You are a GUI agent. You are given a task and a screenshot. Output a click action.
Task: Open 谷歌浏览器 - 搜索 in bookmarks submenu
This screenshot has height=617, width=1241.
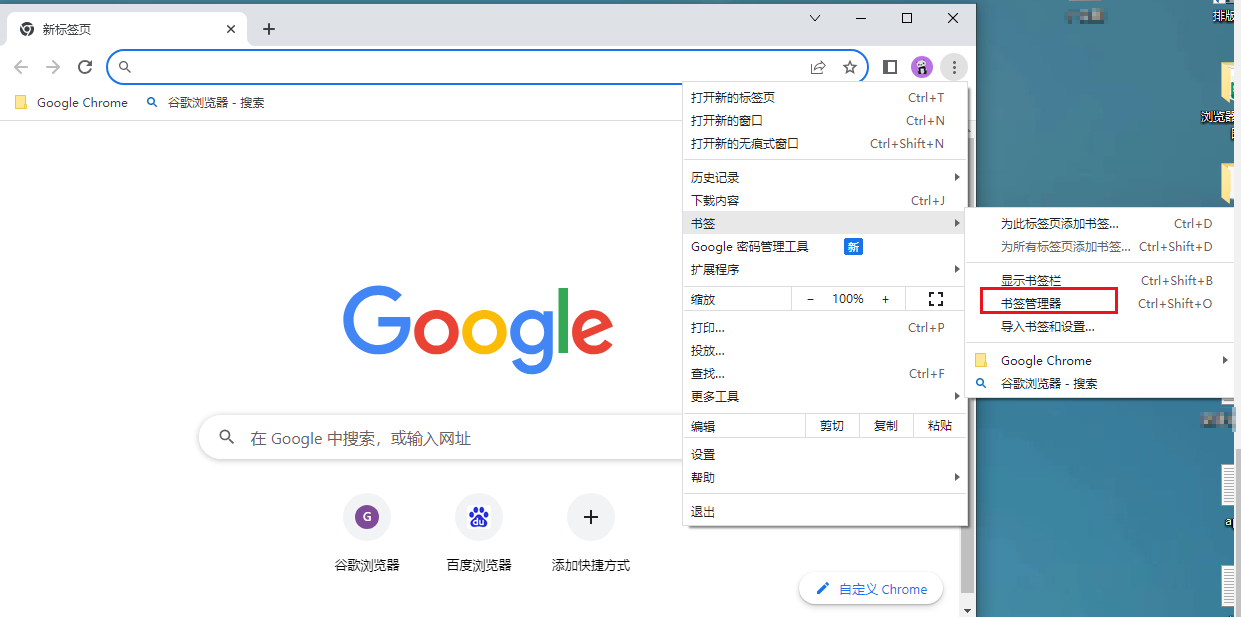pos(1100,383)
